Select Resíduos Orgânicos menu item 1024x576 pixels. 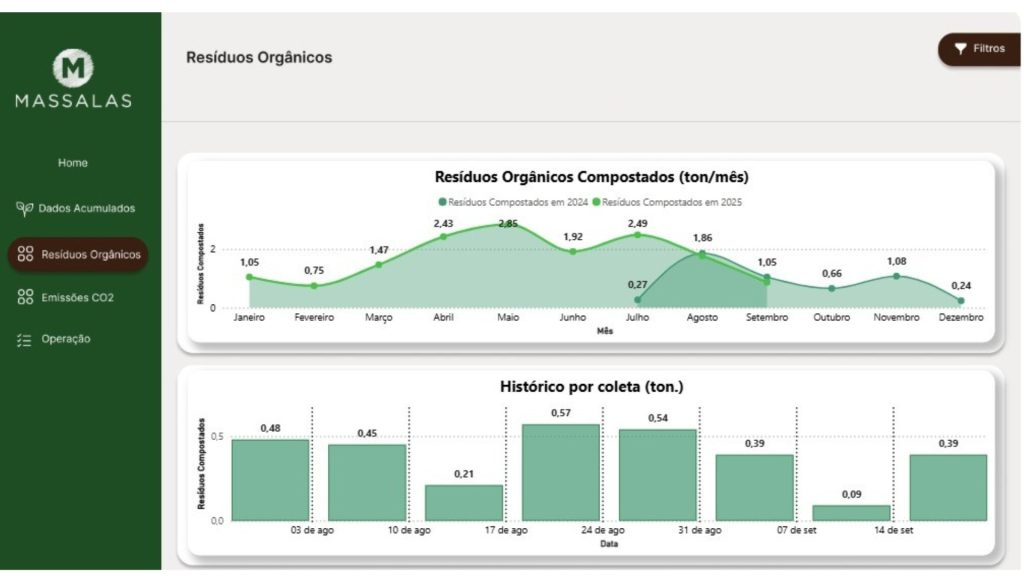[78, 254]
